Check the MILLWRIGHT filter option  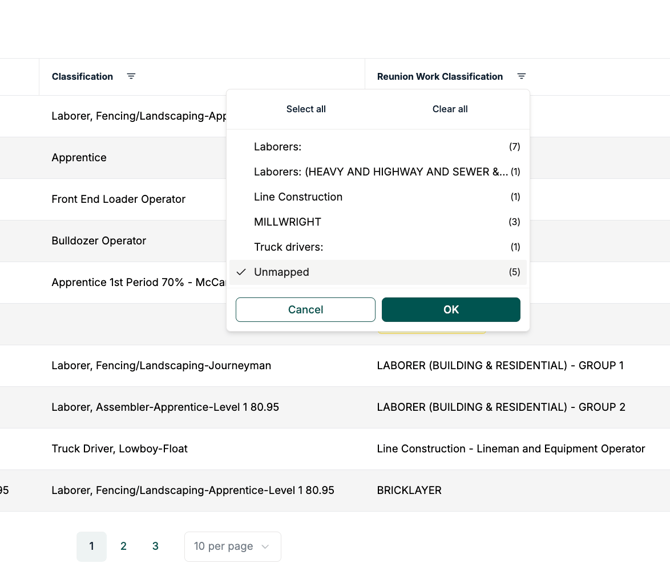click(x=378, y=222)
